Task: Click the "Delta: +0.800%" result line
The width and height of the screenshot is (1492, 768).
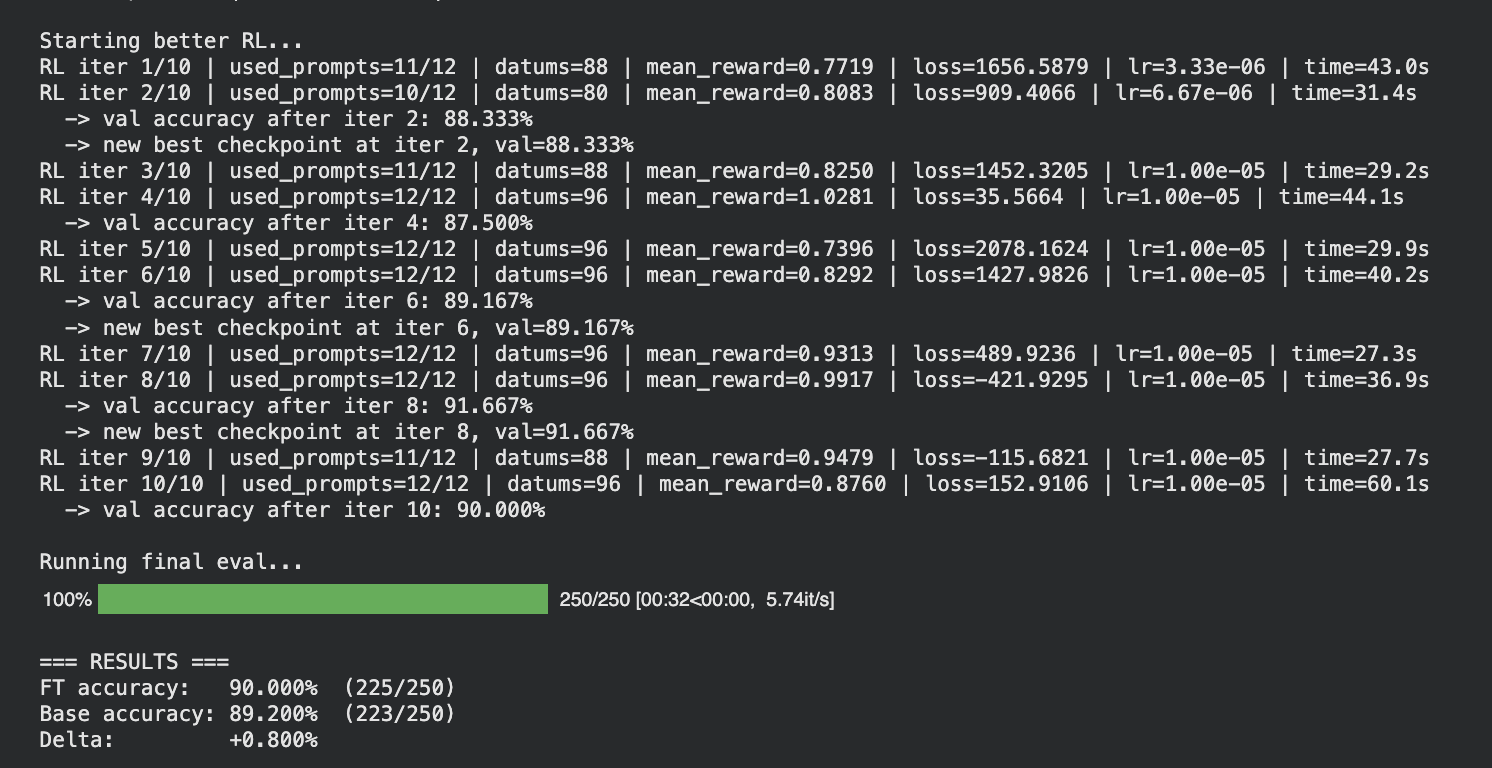Action: point(178,740)
